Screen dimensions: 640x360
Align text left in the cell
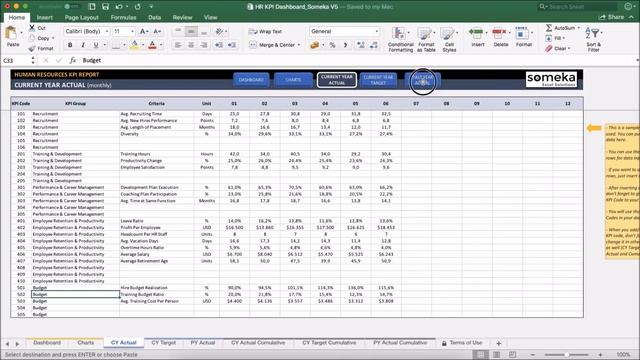tap(178, 45)
